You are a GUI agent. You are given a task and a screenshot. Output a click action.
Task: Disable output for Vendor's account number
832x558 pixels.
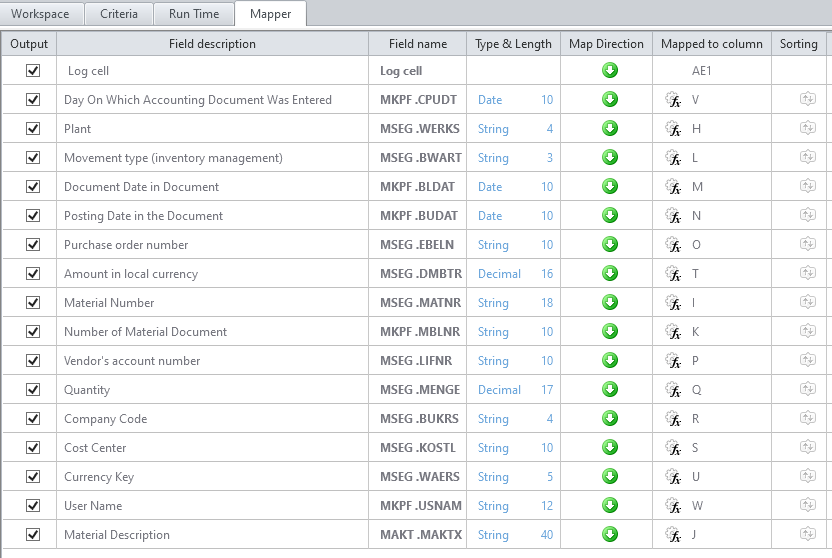coord(32,361)
